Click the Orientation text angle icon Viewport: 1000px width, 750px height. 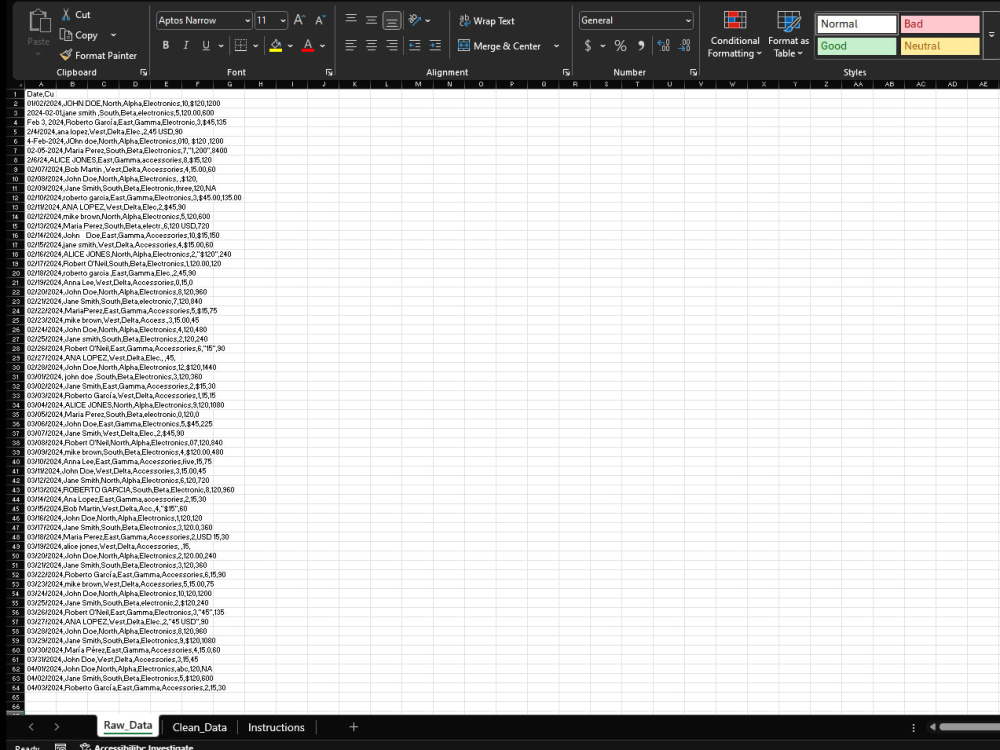415,20
